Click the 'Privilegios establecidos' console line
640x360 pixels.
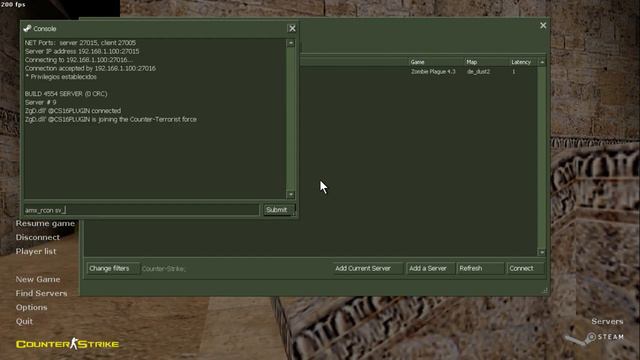pyautogui.click(x=61, y=77)
